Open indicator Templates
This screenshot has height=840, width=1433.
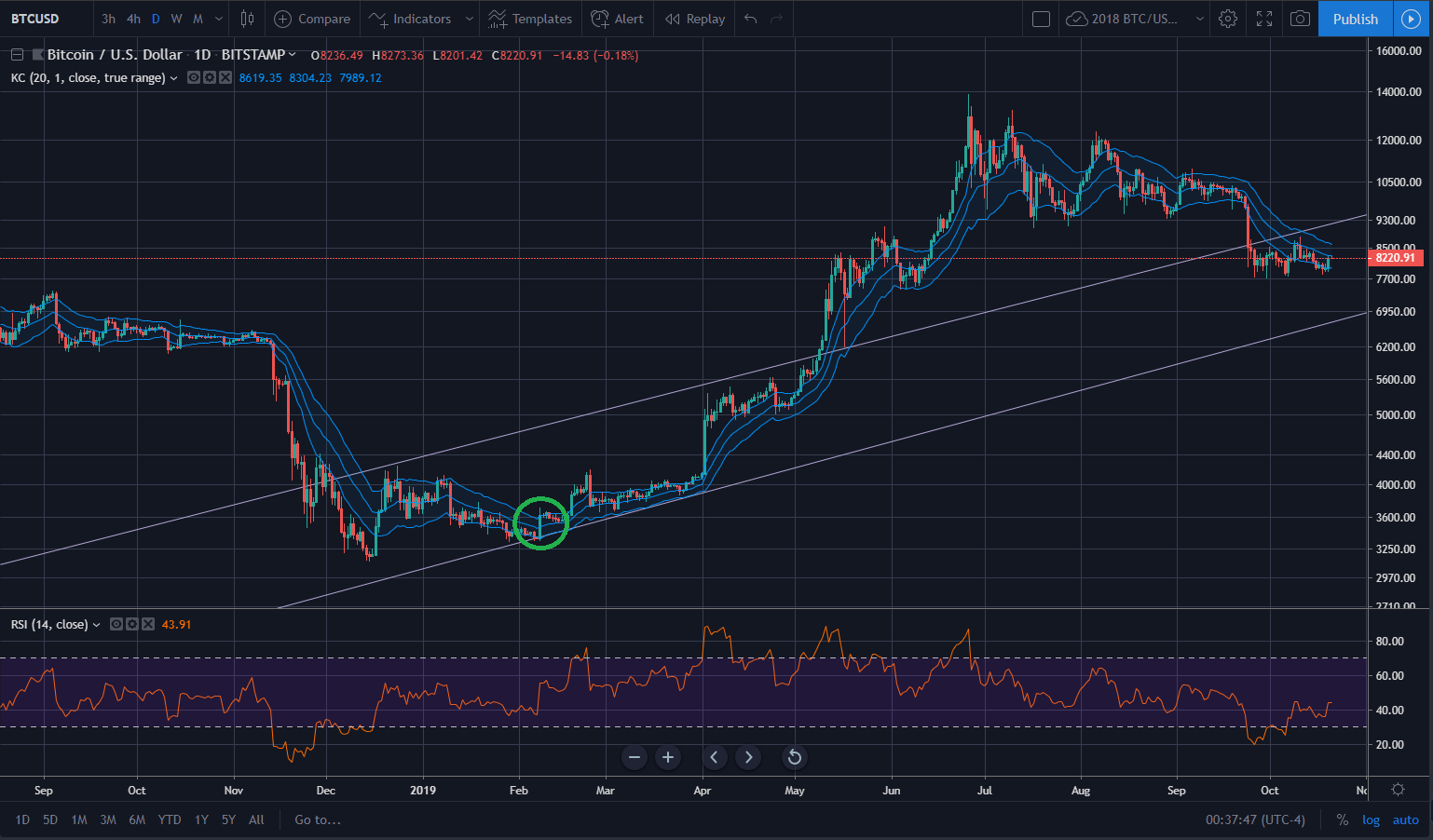[x=530, y=19]
